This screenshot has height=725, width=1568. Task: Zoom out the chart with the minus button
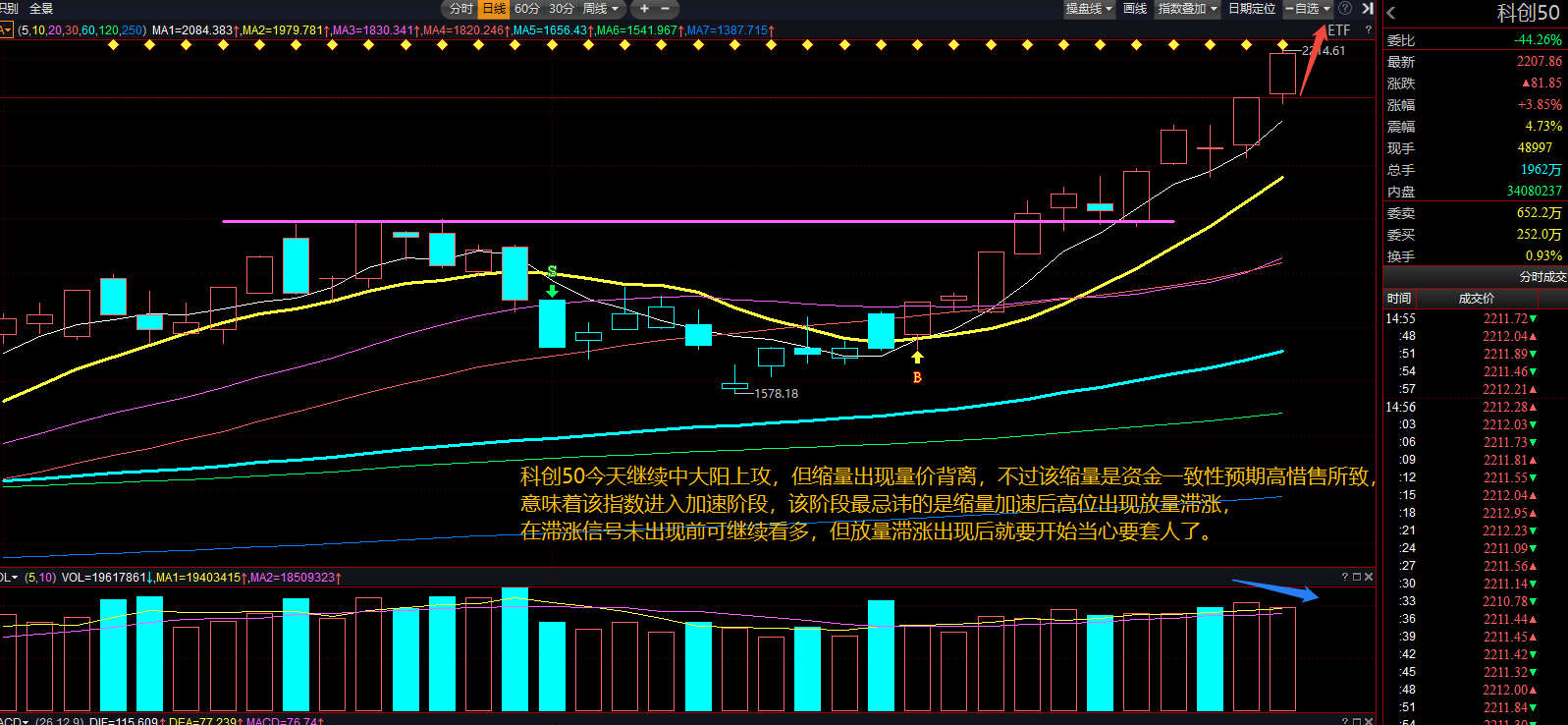665,9
